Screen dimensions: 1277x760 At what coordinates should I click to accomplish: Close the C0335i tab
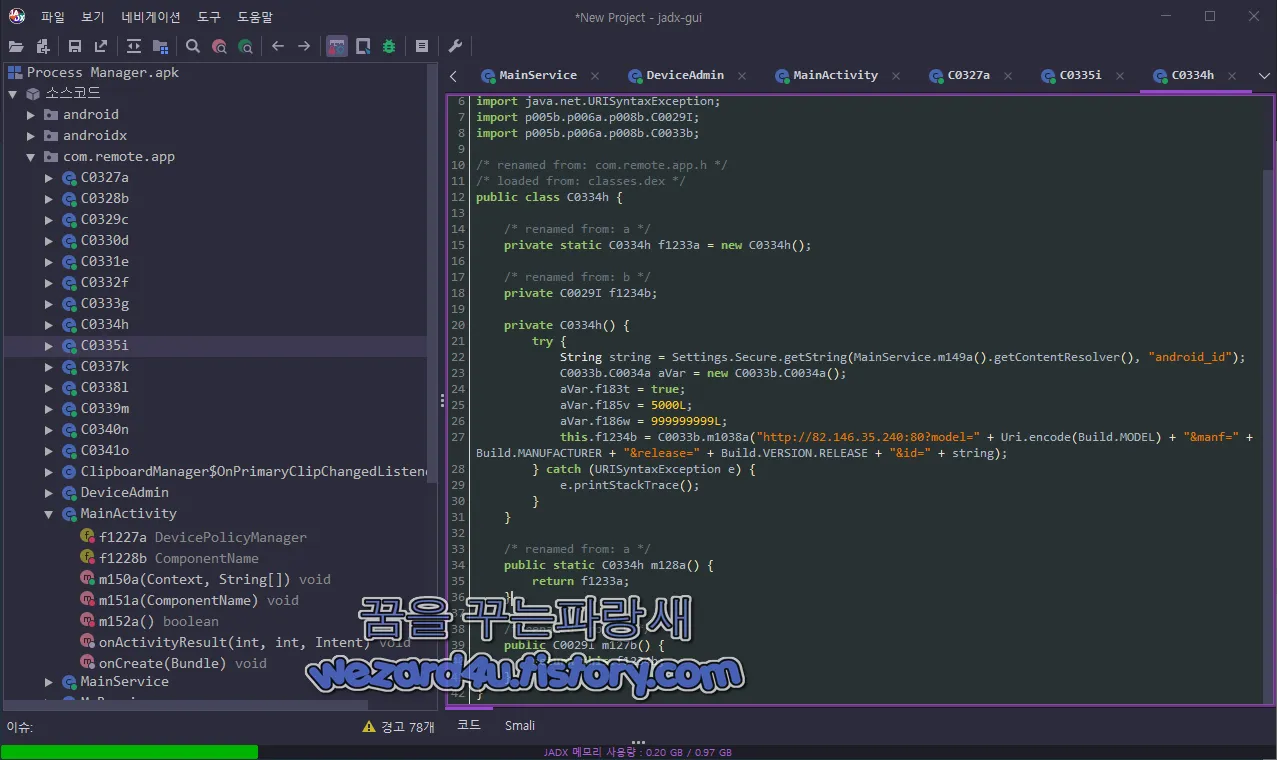coord(1120,76)
